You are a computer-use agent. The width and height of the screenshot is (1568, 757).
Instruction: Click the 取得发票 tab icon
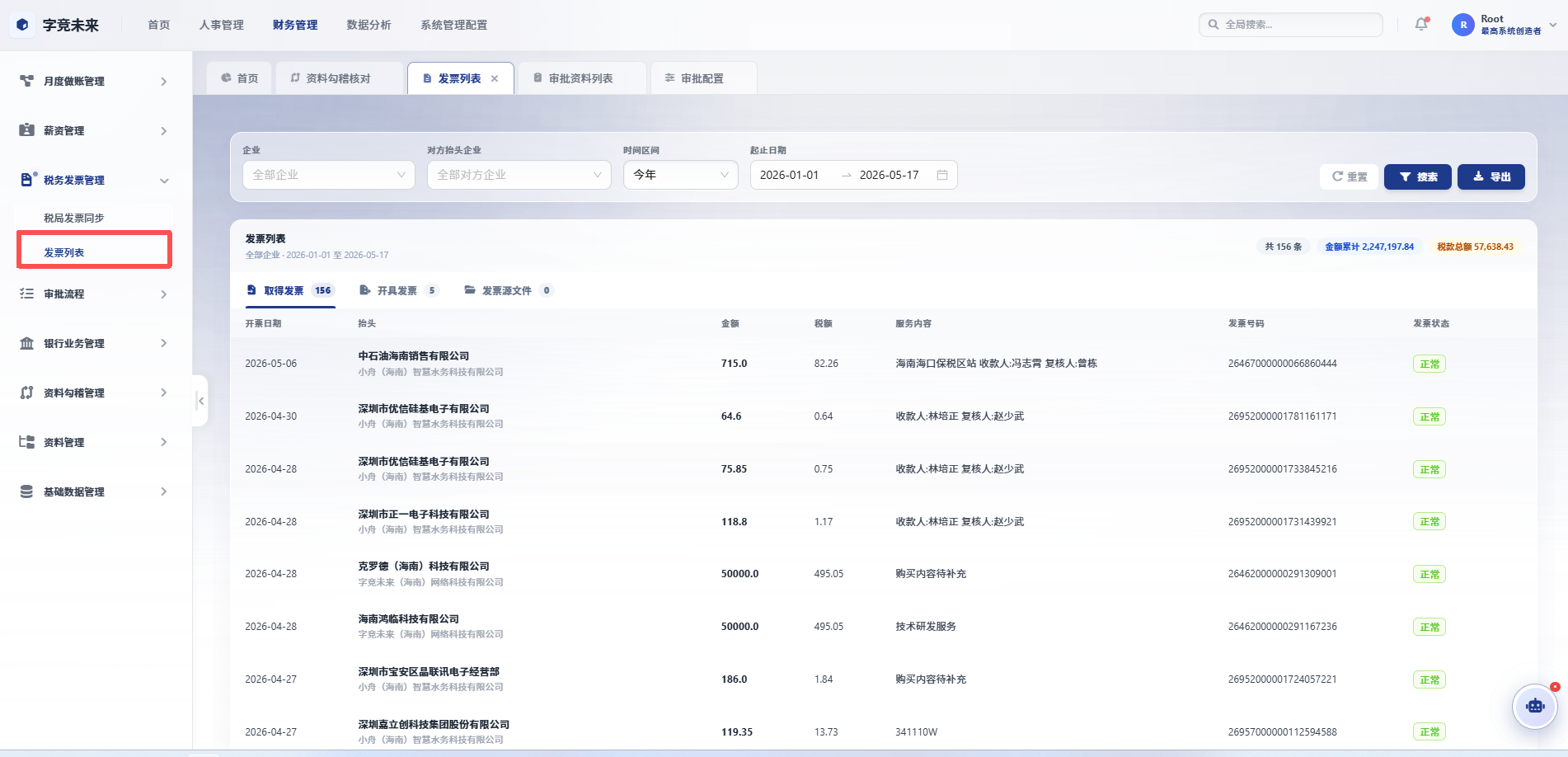(x=251, y=290)
